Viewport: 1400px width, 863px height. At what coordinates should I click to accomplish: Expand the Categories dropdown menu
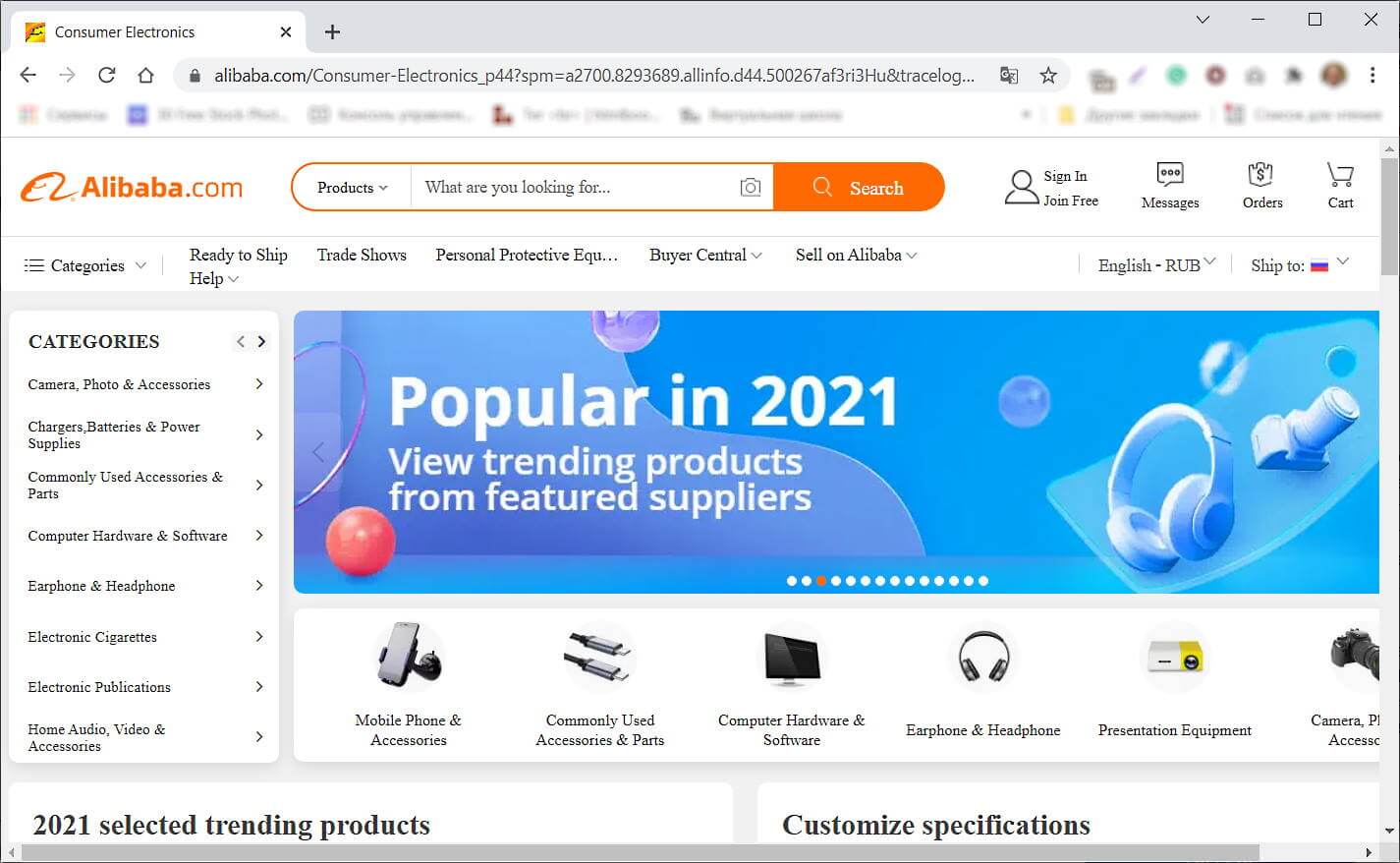pos(85,265)
